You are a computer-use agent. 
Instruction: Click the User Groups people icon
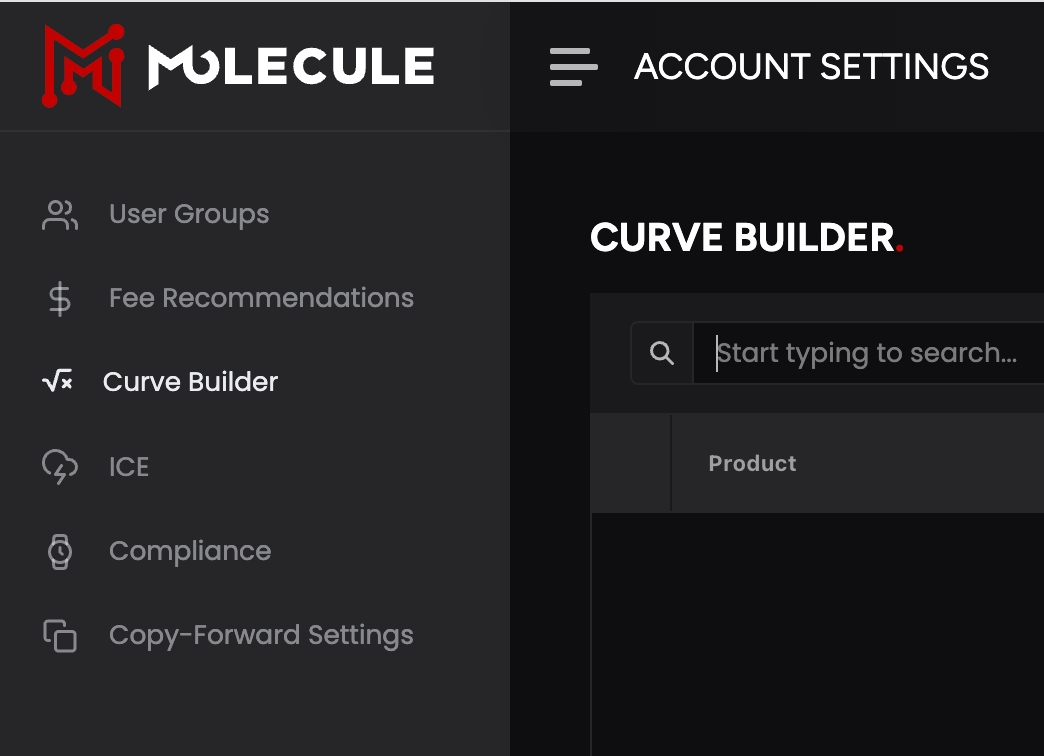coord(59,214)
